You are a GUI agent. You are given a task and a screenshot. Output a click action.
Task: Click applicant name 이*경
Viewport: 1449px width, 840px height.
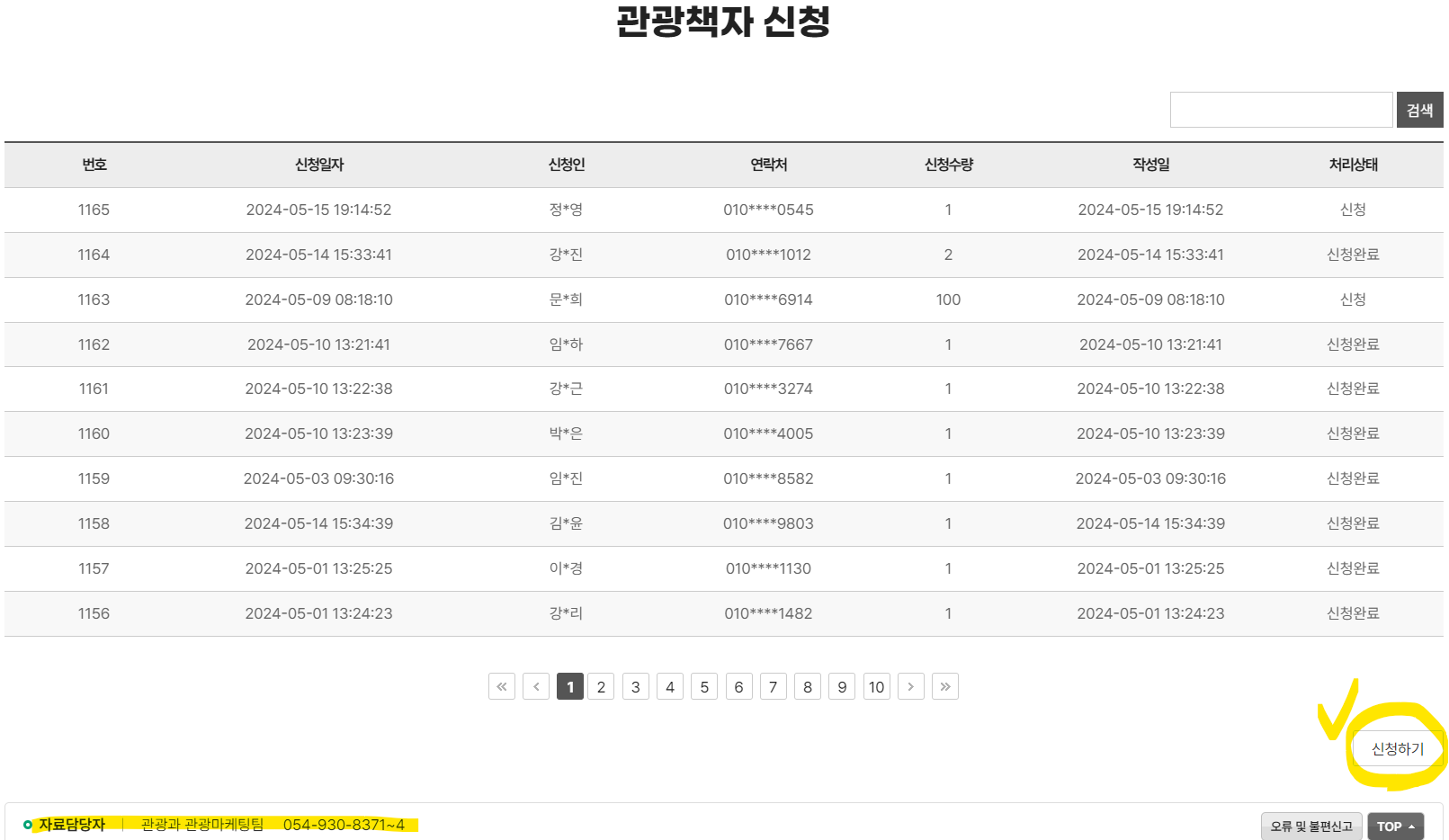coord(567,568)
